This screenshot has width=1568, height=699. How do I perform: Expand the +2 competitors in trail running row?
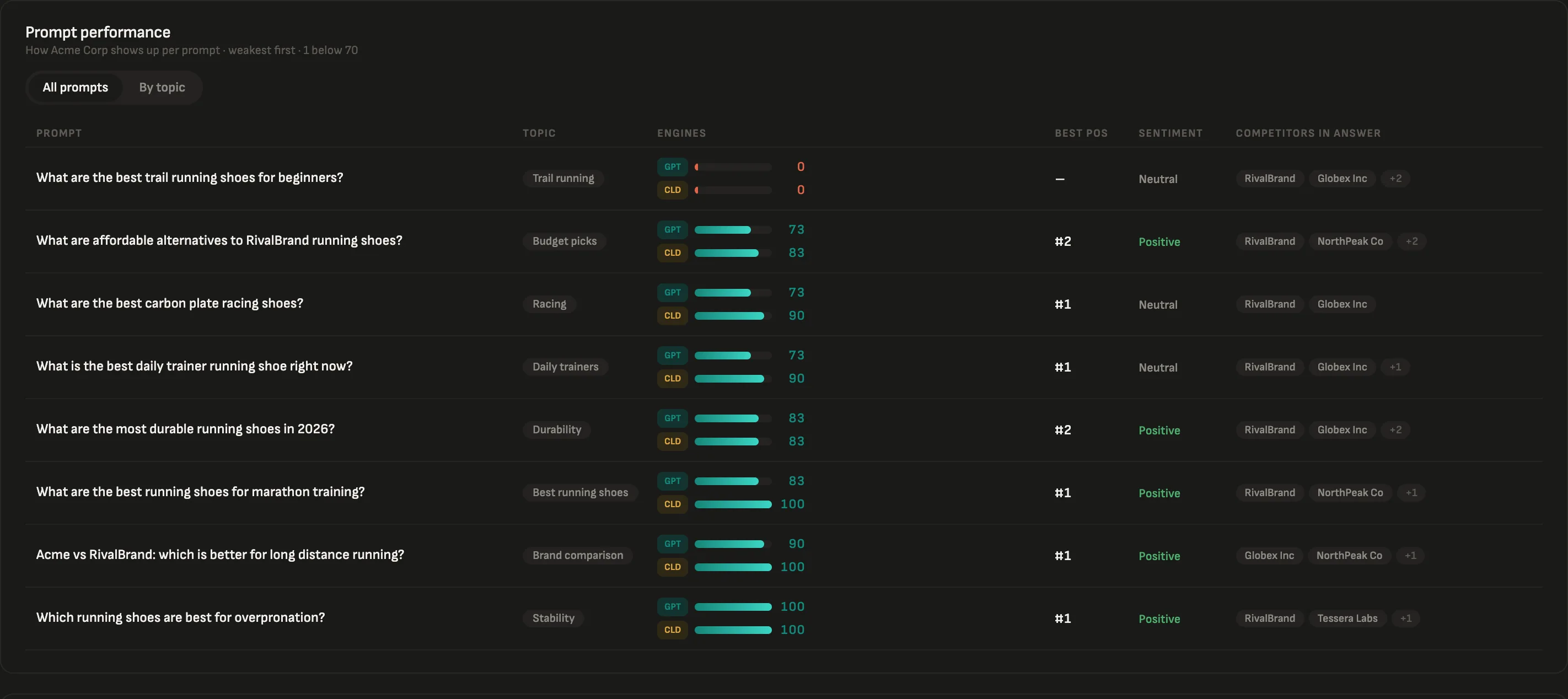(x=1395, y=178)
